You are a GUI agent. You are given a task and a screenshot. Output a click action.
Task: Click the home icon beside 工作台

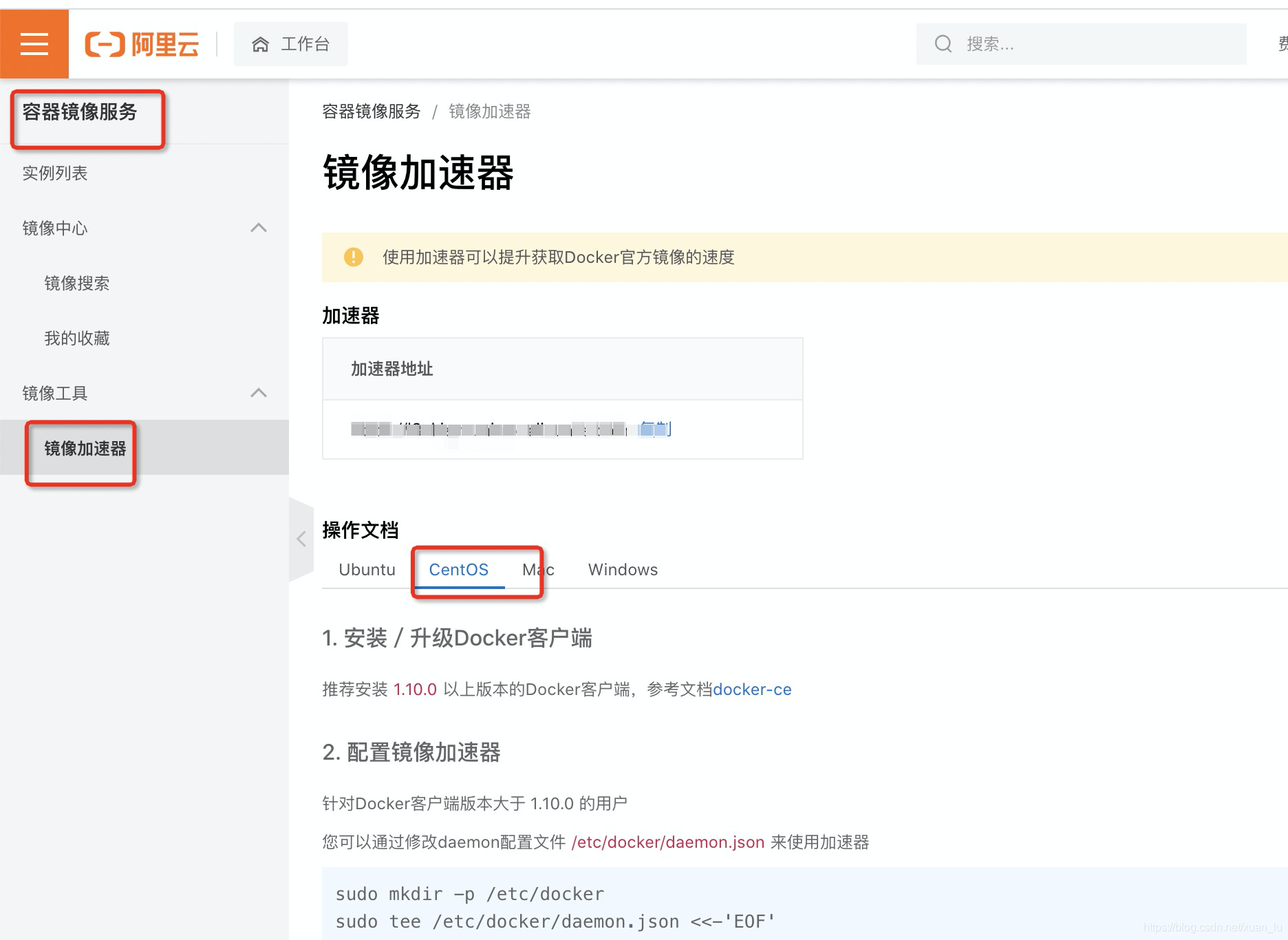point(260,45)
